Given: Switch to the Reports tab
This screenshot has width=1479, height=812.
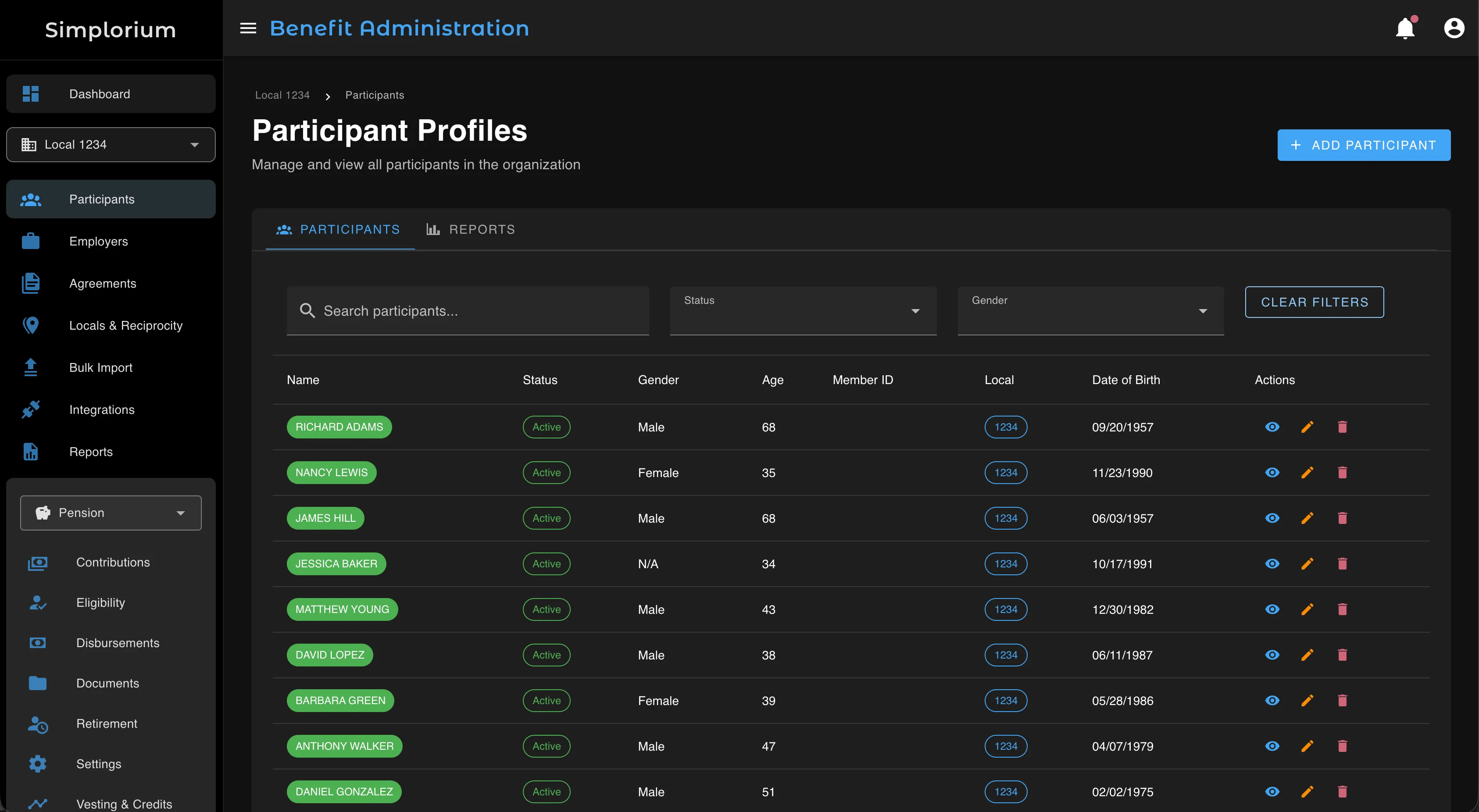Looking at the screenshot, I should (x=470, y=229).
